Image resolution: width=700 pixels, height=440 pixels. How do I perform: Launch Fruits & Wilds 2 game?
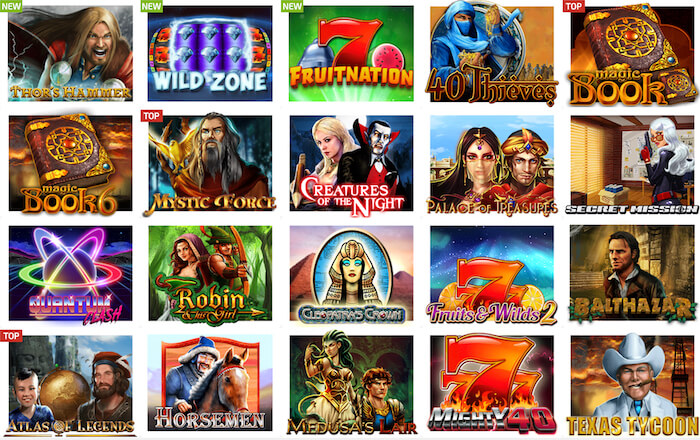[492, 273]
